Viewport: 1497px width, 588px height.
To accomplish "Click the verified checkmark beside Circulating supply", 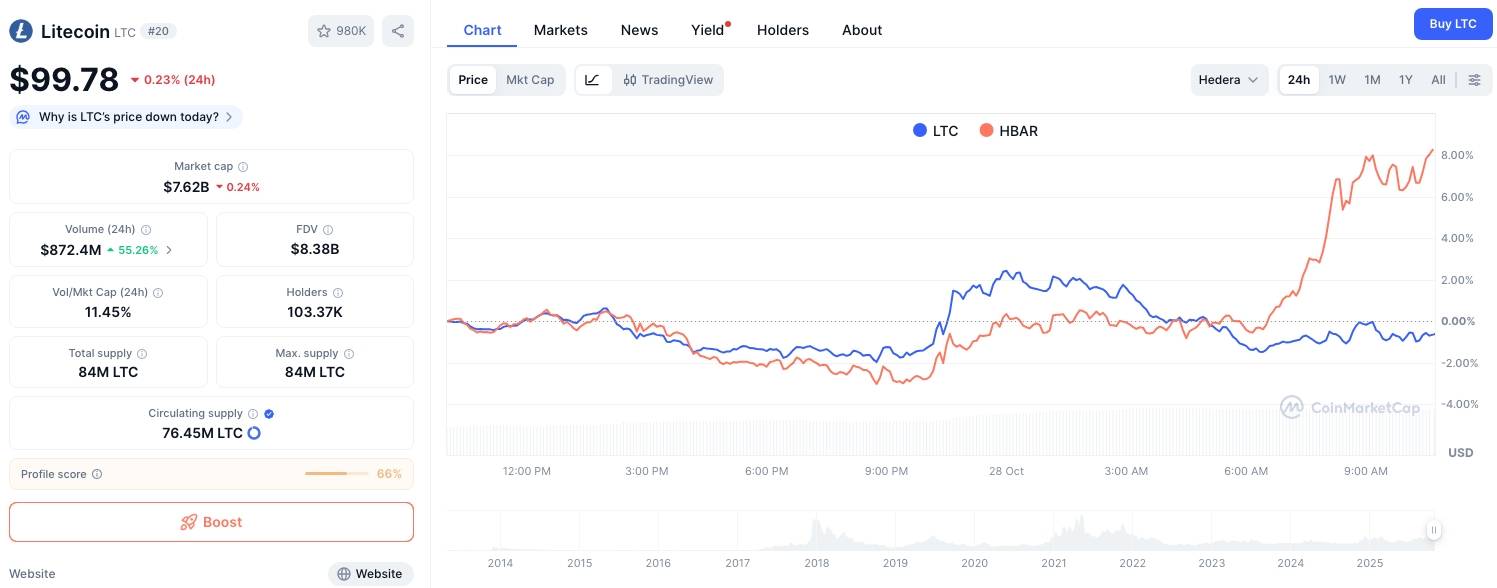I will coord(267,413).
